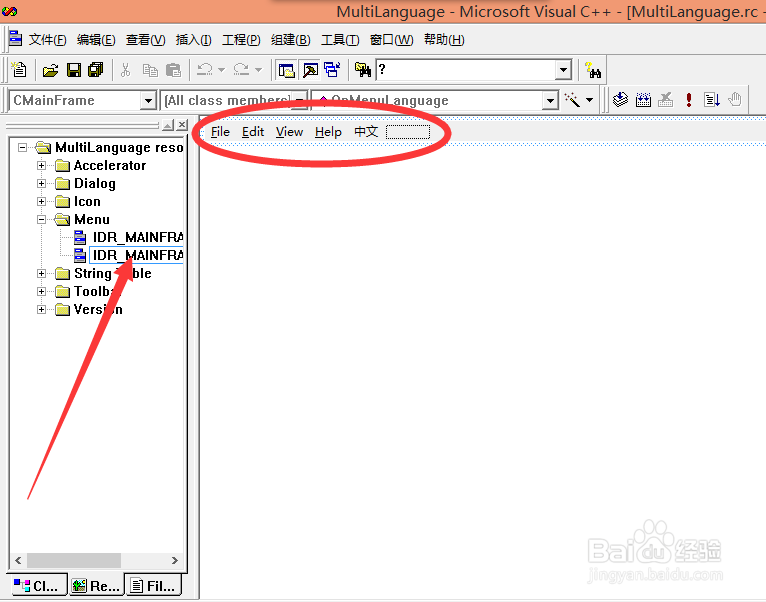766x602 pixels.
Task: Click File in the menu editor
Action: click(x=220, y=132)
